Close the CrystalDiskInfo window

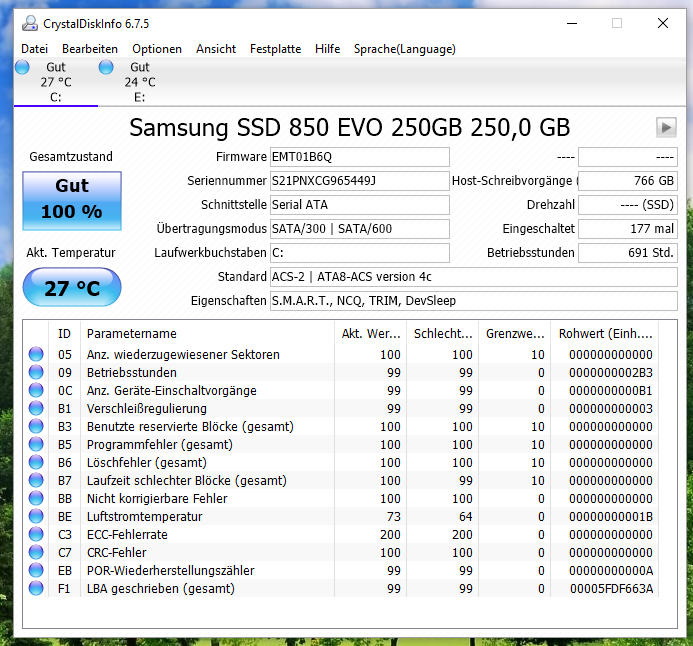coord(663,23)
